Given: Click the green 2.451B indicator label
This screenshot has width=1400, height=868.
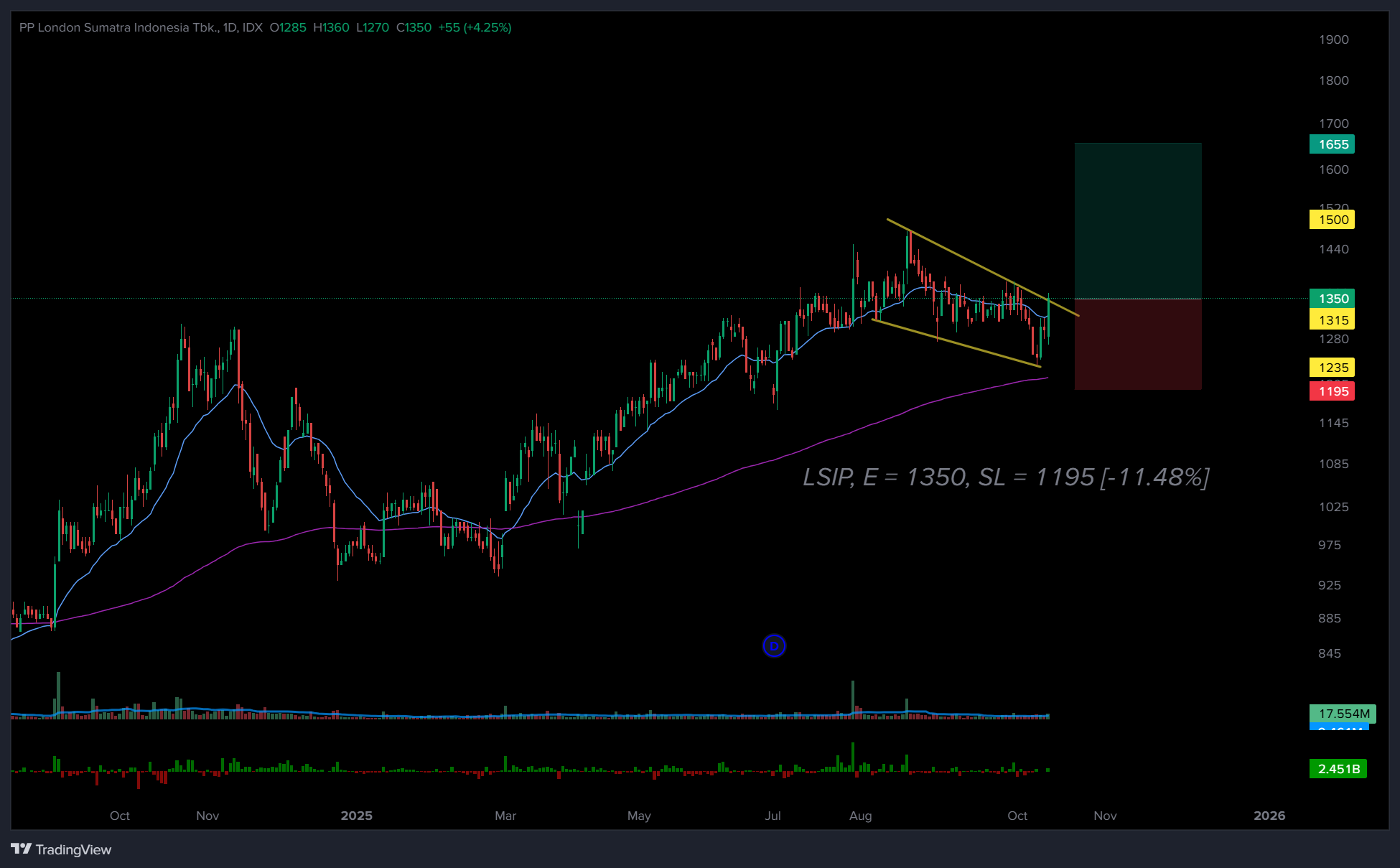Looking at the screenshot, I should coord(1338,769).
